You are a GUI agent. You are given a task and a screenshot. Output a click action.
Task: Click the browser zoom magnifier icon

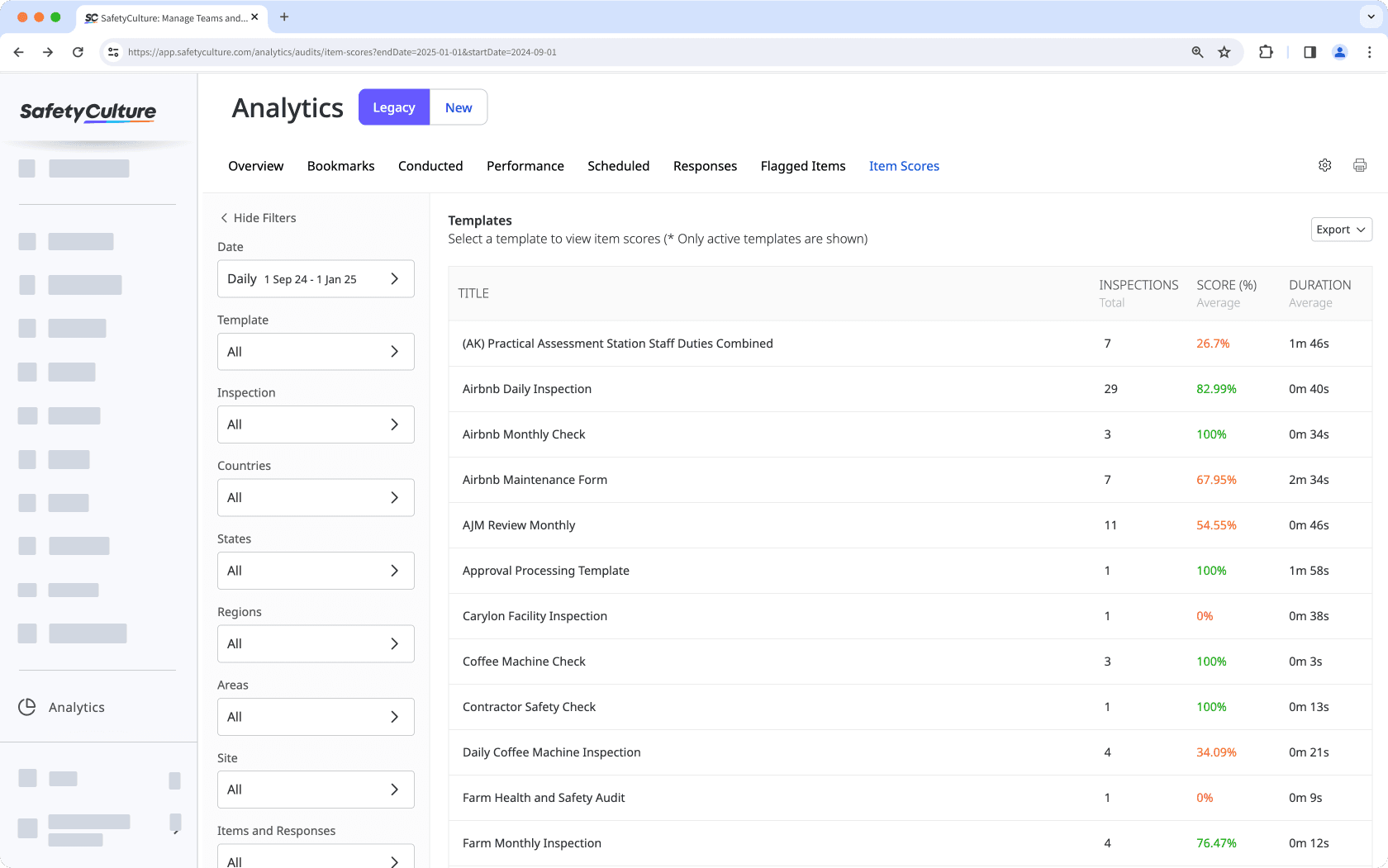tap(1197, 52)
